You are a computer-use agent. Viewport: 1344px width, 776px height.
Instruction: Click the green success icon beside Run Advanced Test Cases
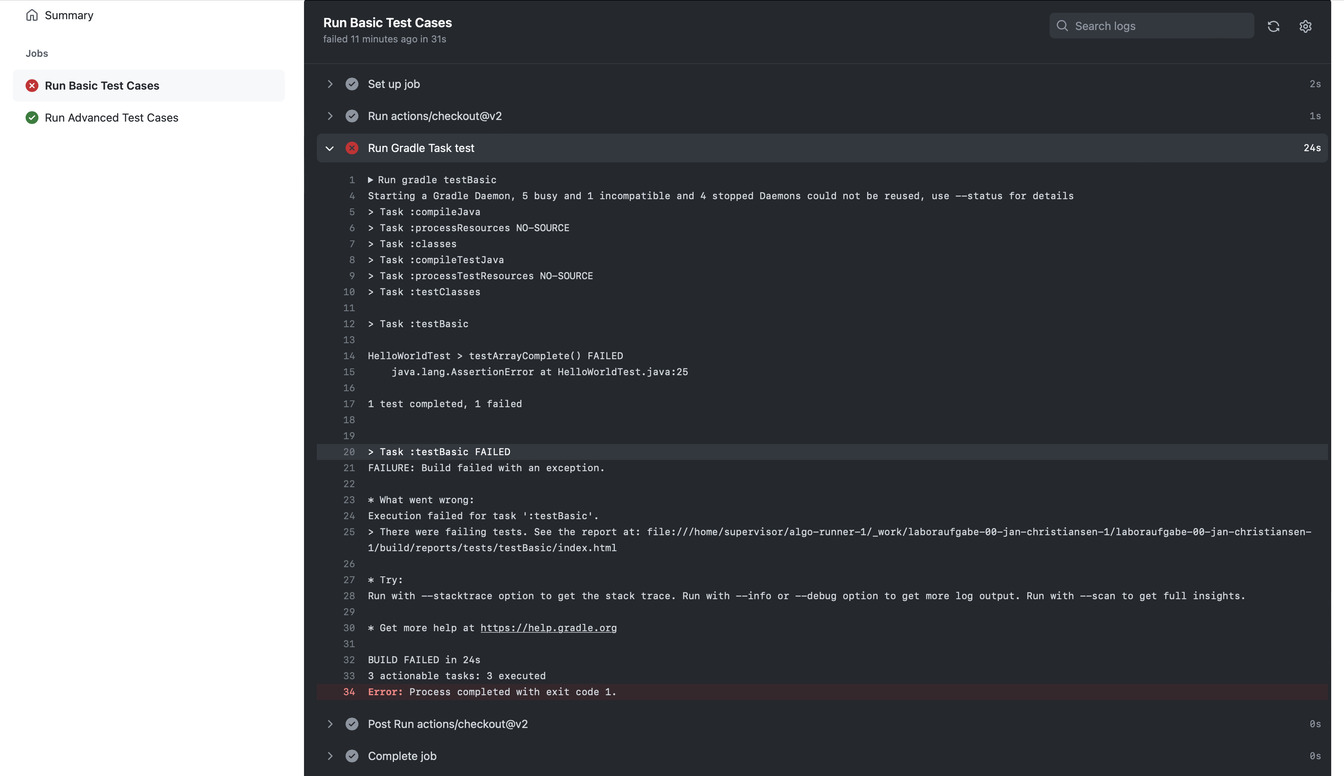tap(32, 118)
